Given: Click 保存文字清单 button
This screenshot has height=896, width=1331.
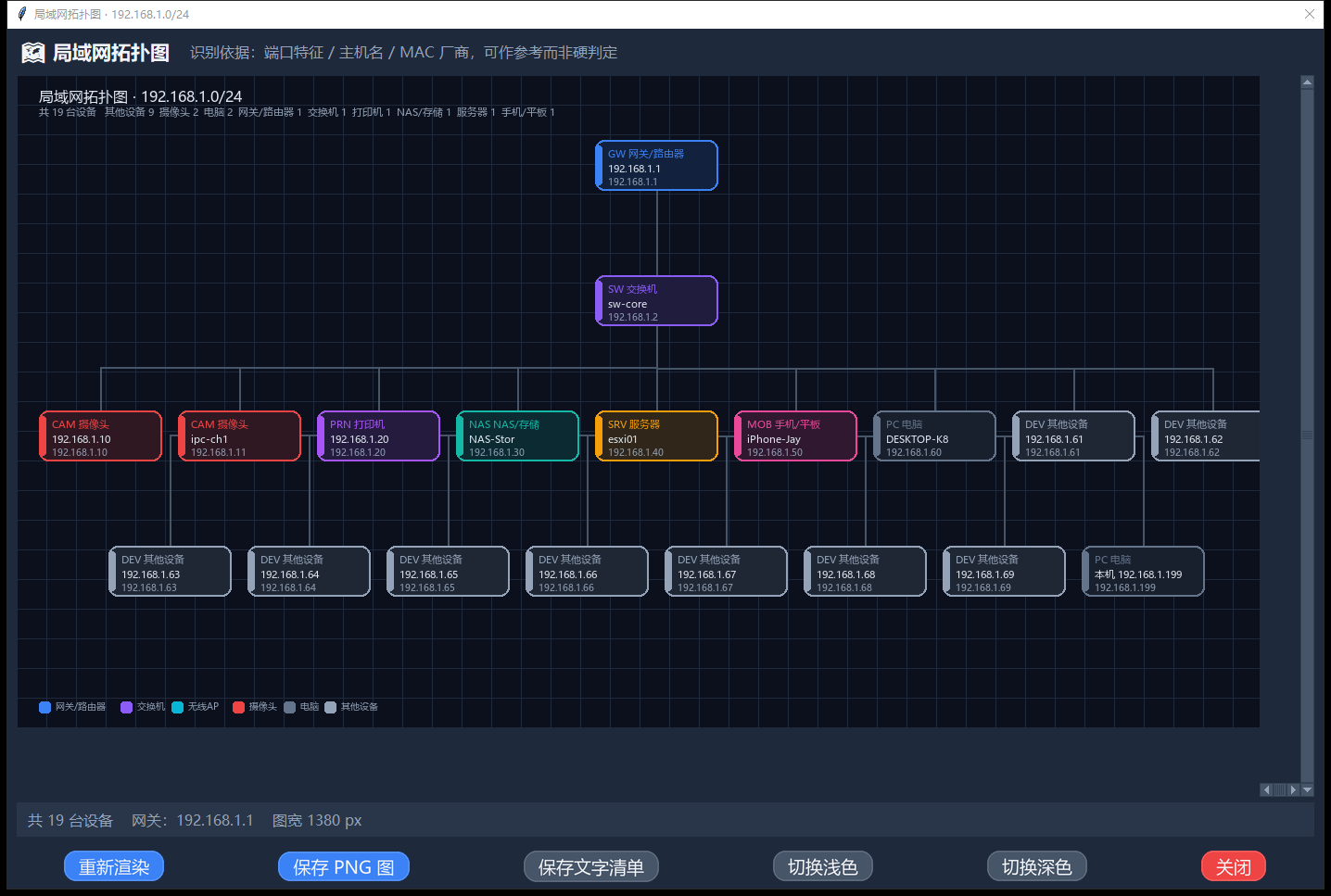Looking at the screenshot, I should pos(591,866).
